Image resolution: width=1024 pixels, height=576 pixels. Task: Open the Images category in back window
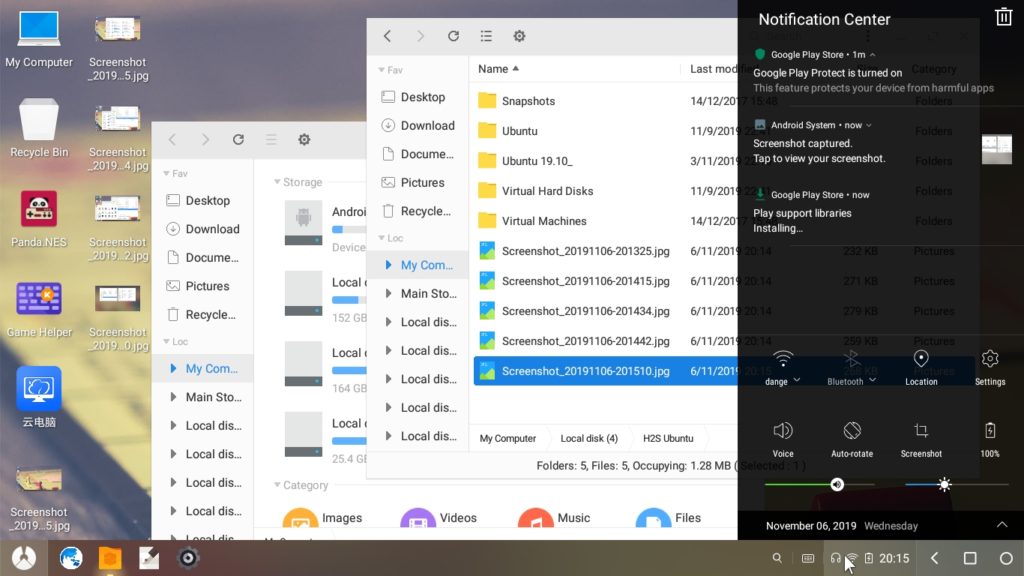323,520
